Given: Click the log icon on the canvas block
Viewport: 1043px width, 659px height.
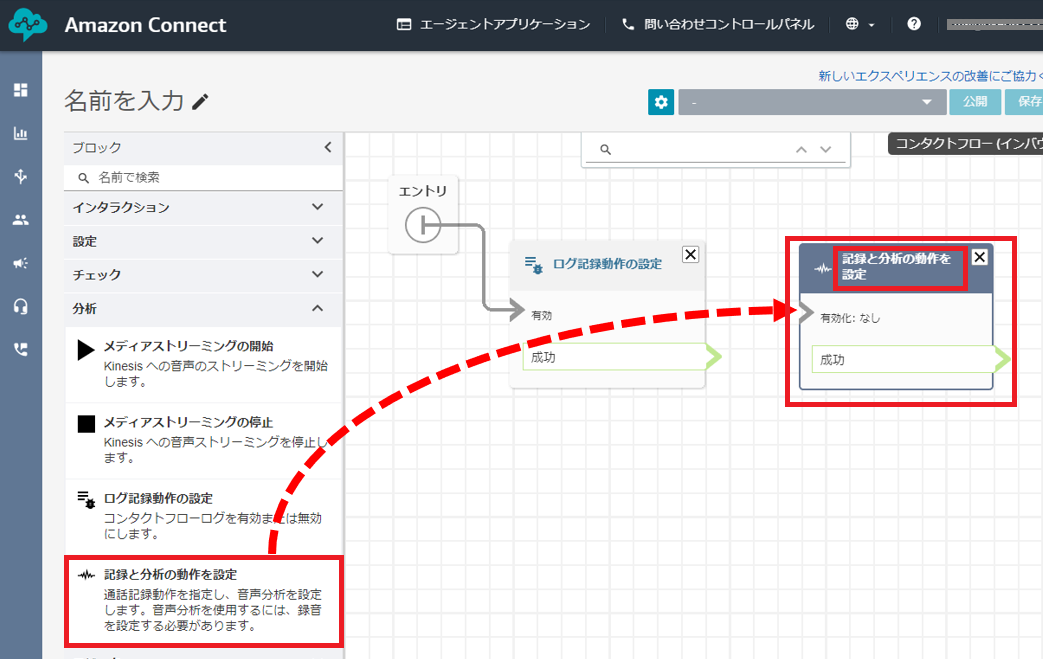Looking at the screenshot, I should pyautogui.click(x=533, y=265).
